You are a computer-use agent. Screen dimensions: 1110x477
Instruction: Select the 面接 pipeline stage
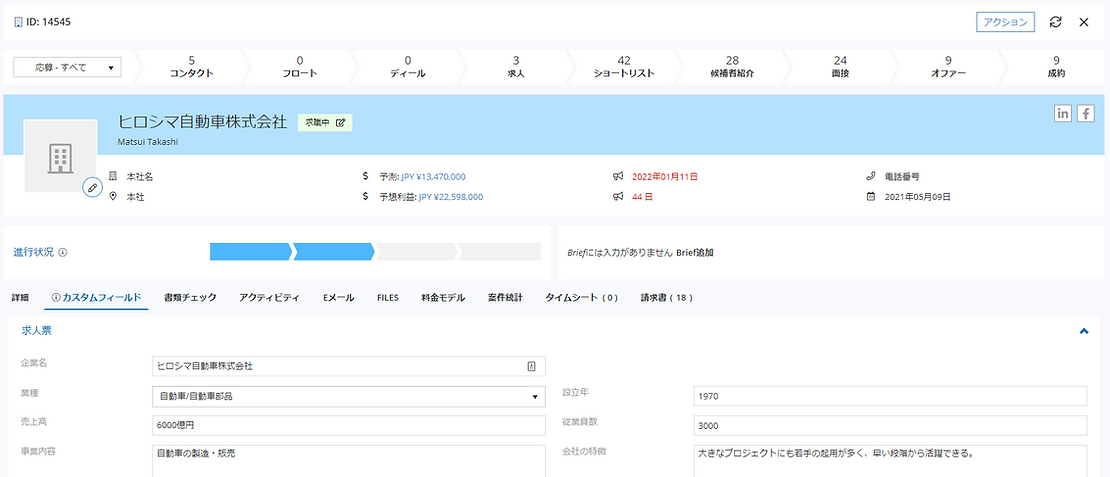click(x=840, y=67)
